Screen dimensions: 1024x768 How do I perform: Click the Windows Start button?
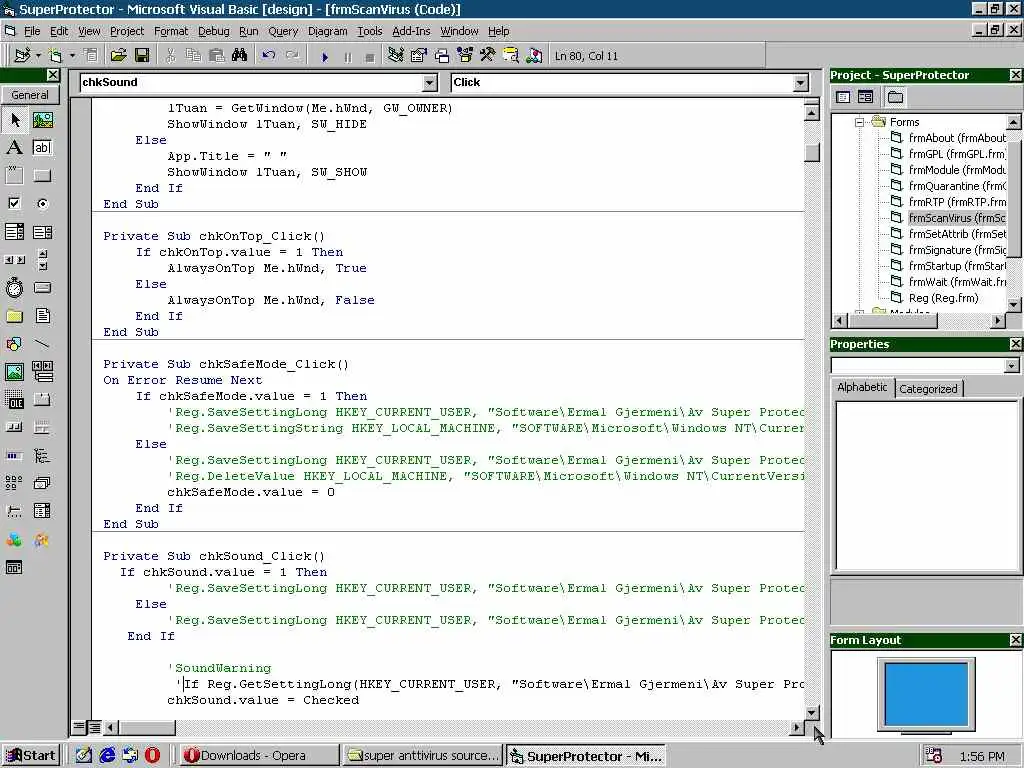pyautogui.click(x=31, y=756)
